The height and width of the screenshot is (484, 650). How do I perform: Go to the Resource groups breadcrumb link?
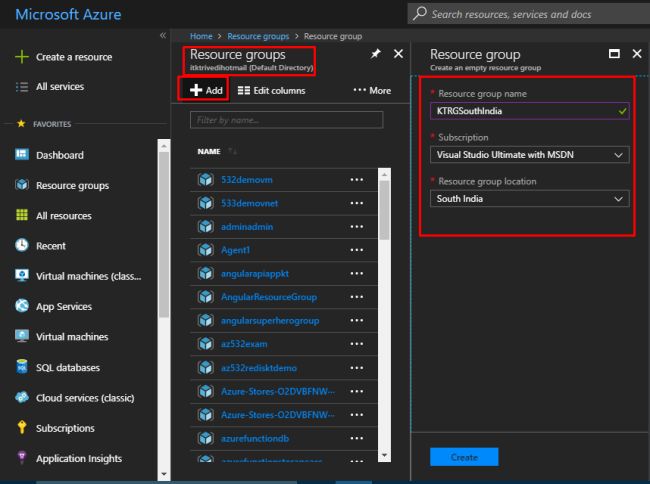(x=258, y=36)
